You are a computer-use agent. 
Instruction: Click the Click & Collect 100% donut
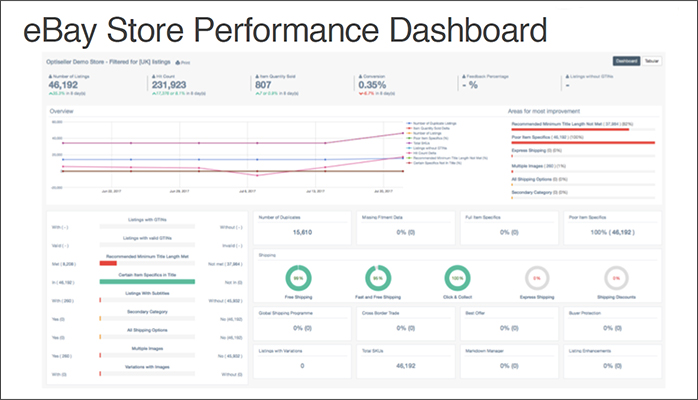pyautogui.click(x=457, y=278)
